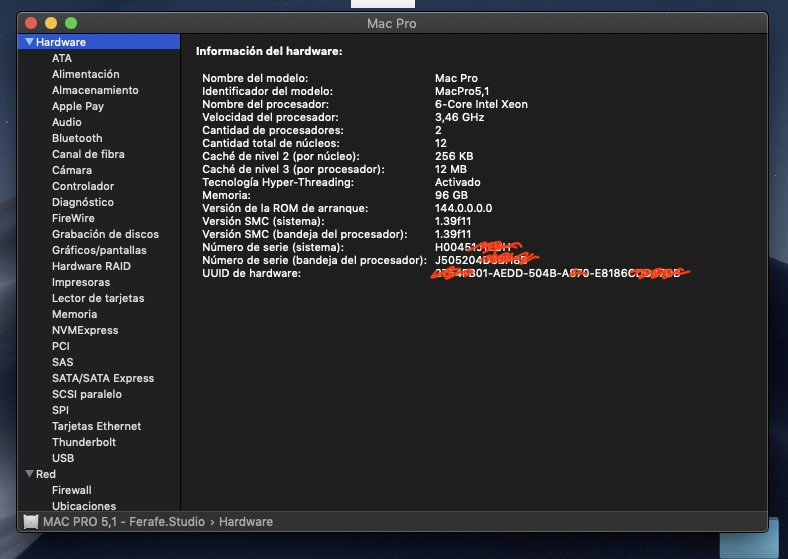Click the red close window button

tap(31, 23)
